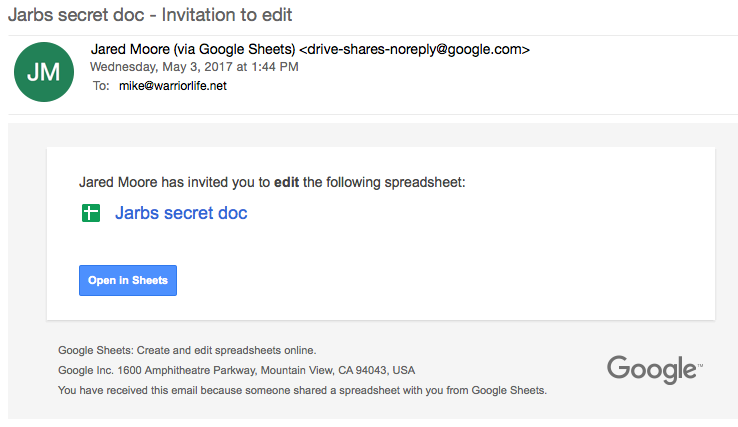
Task: Click the email subject line heading
Action: coord(150,15)
